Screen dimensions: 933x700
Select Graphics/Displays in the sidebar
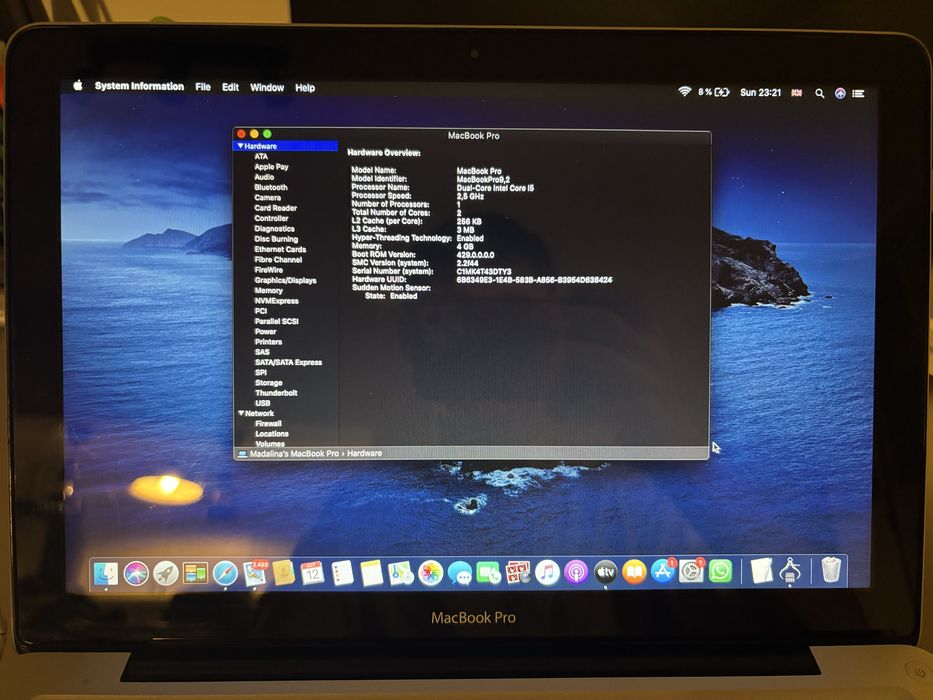click(285, 280)
